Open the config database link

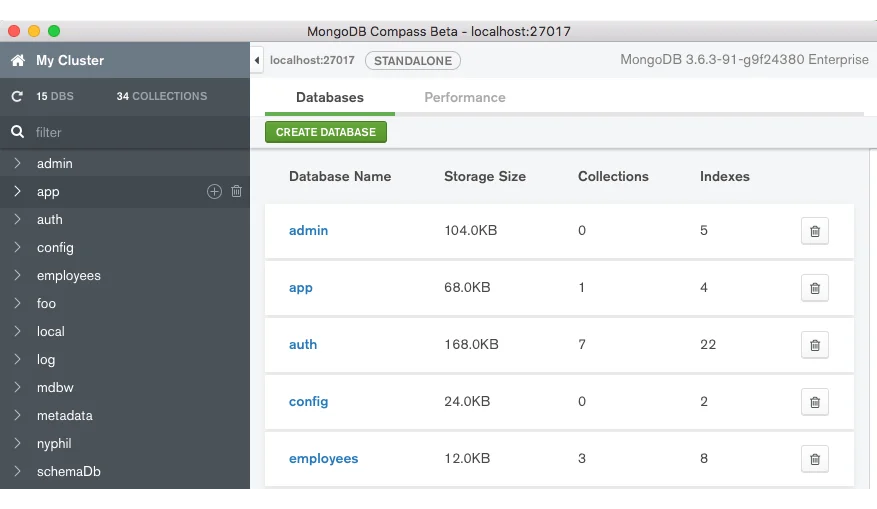308,402
